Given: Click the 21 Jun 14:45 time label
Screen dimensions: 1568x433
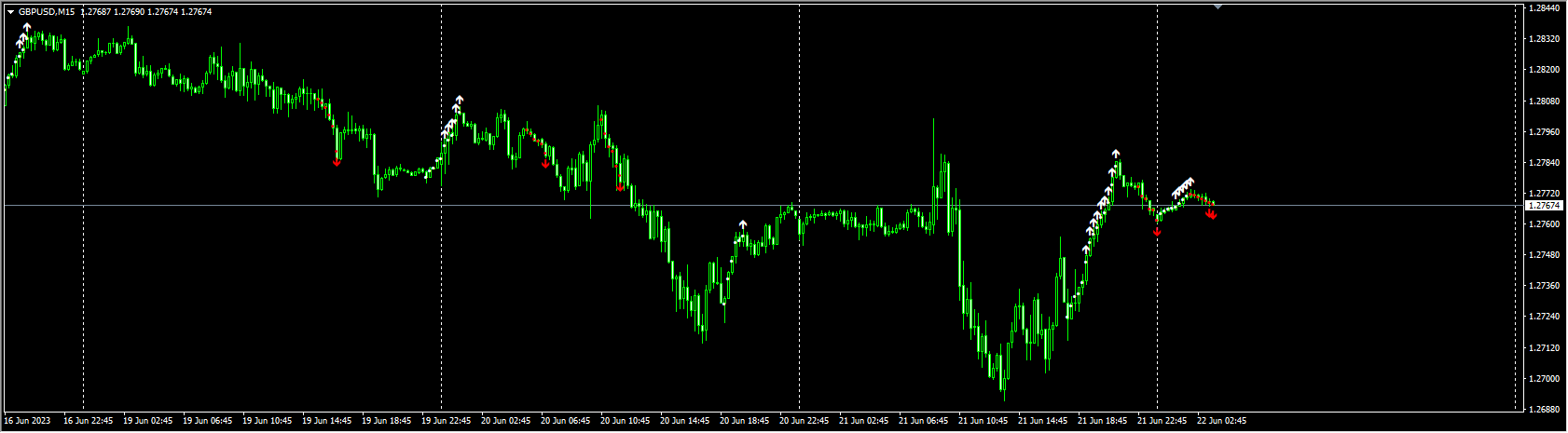Looking at the screenshot, I should click(x=1042, y=421).
